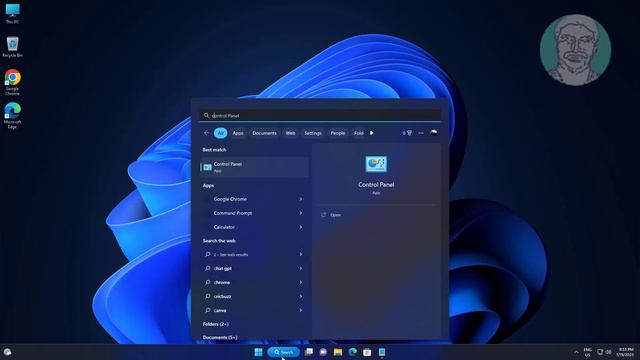Open the Recycle Bin desktop icon
The width and height of the screenshot is (640, 360).
(x=12, y=47)
